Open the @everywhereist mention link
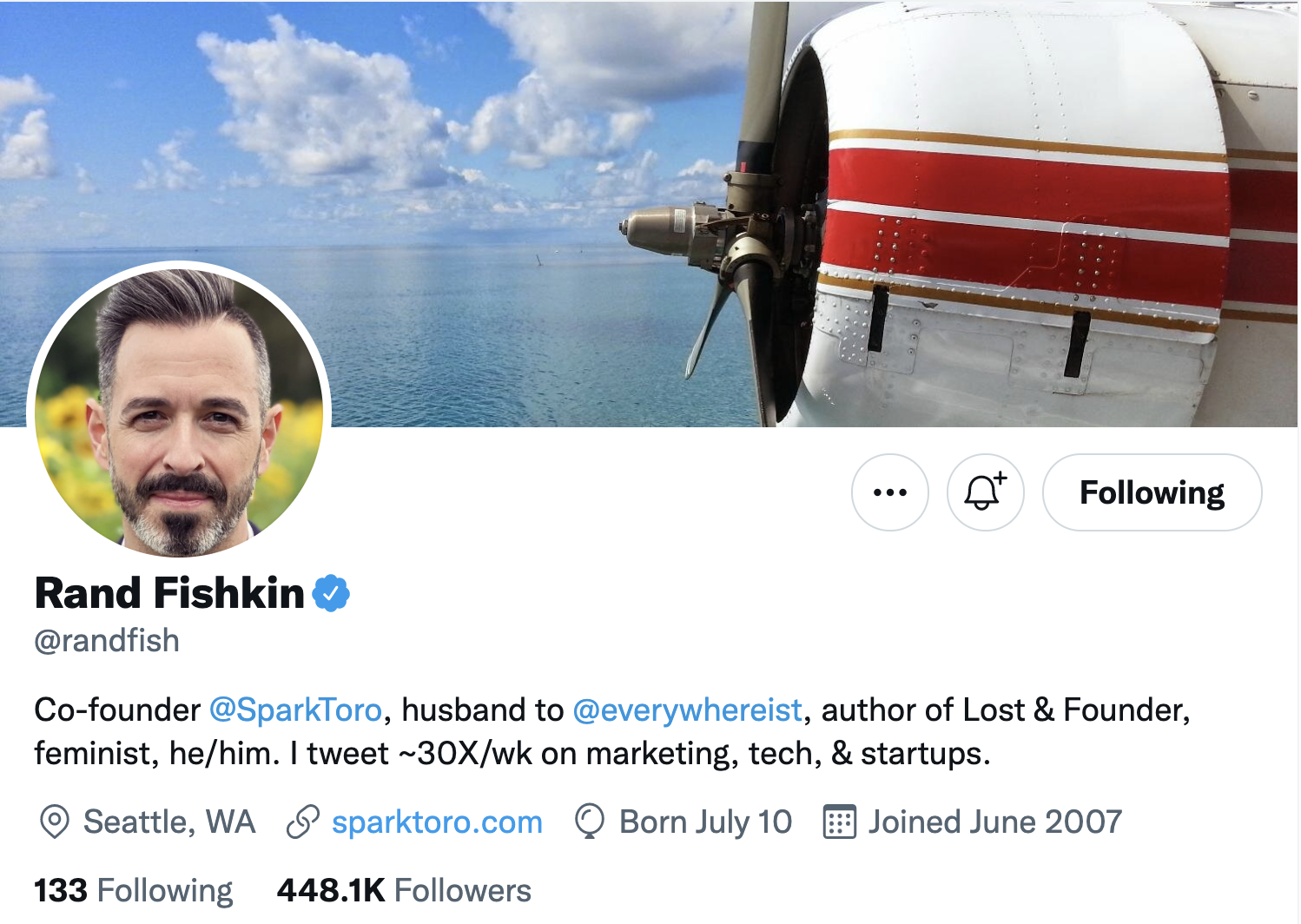1301x924 pixels. [687, 710]
